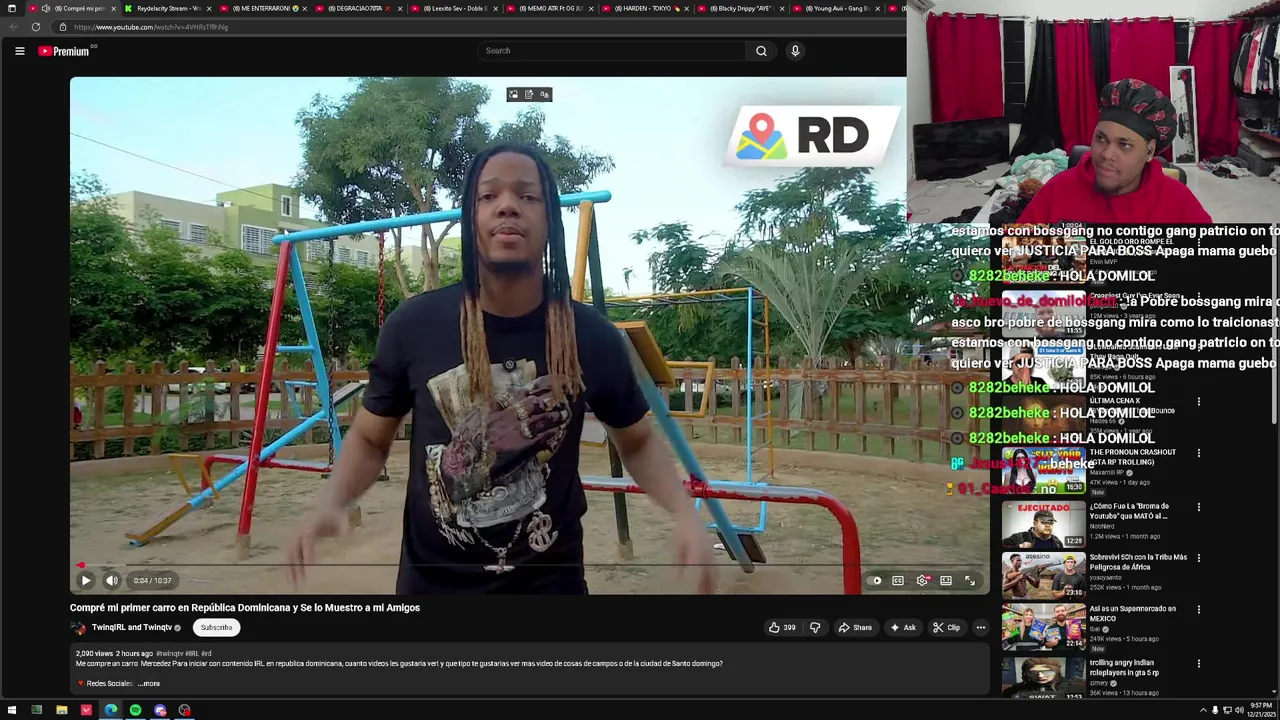Open the taskbar clock showing 9:57 PM
The height and width of the screenshot is (720, 1280).
(1261, 710)
